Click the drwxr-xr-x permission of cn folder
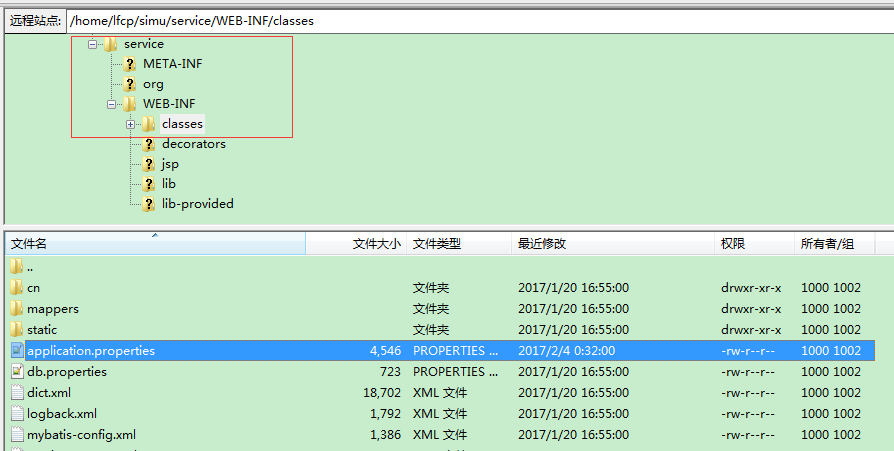The width and height of the screenshot is (894, 451). pos(751,288)
